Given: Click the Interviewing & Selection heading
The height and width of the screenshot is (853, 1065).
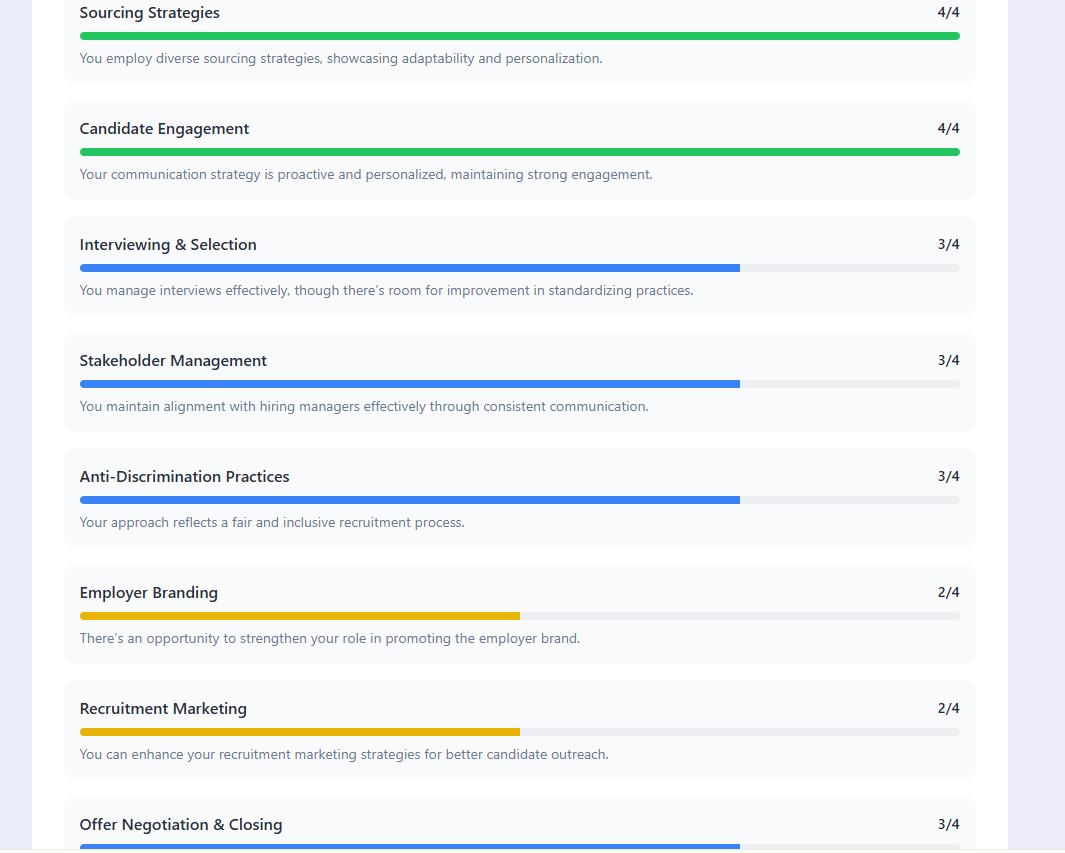Looking at the screenshot, I should point(168,244).
